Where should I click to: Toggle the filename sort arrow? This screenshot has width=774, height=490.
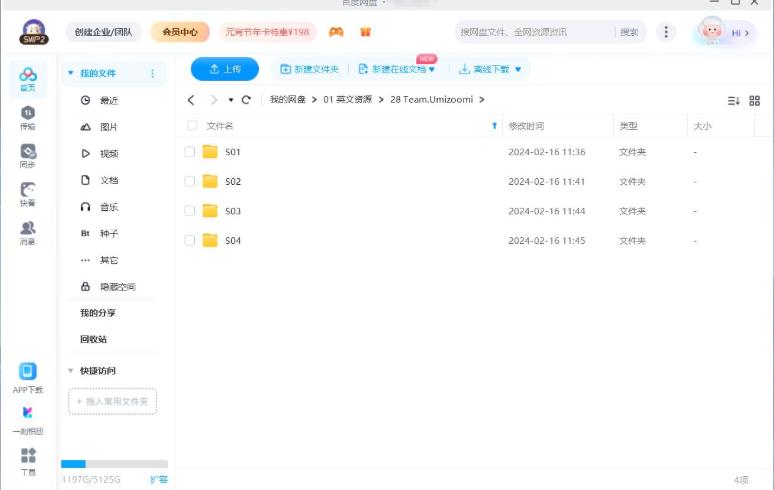[494, 126]
